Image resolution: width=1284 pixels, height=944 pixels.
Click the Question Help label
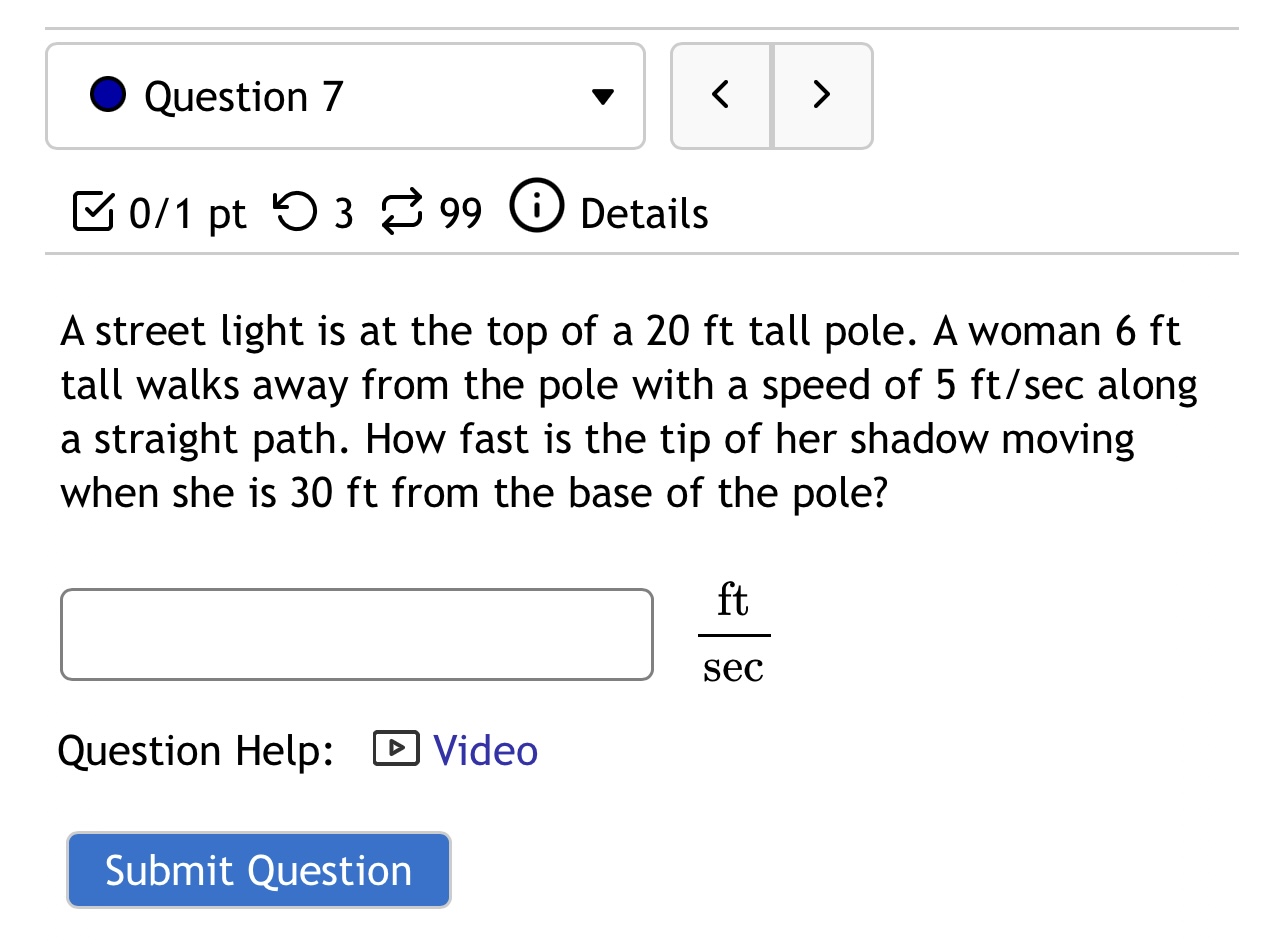pos(196,749)
